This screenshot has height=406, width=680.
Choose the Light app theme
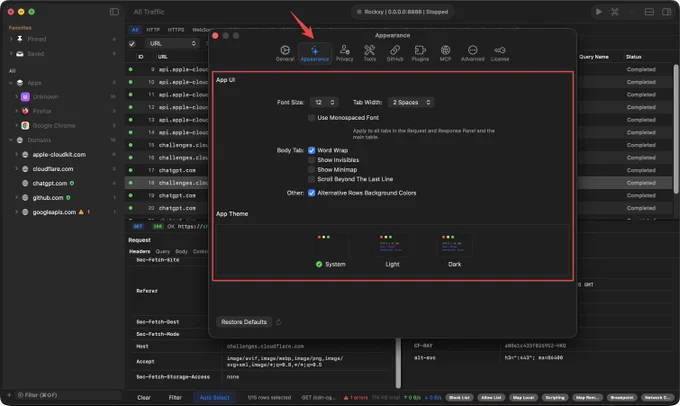click(x=392, y=251)
